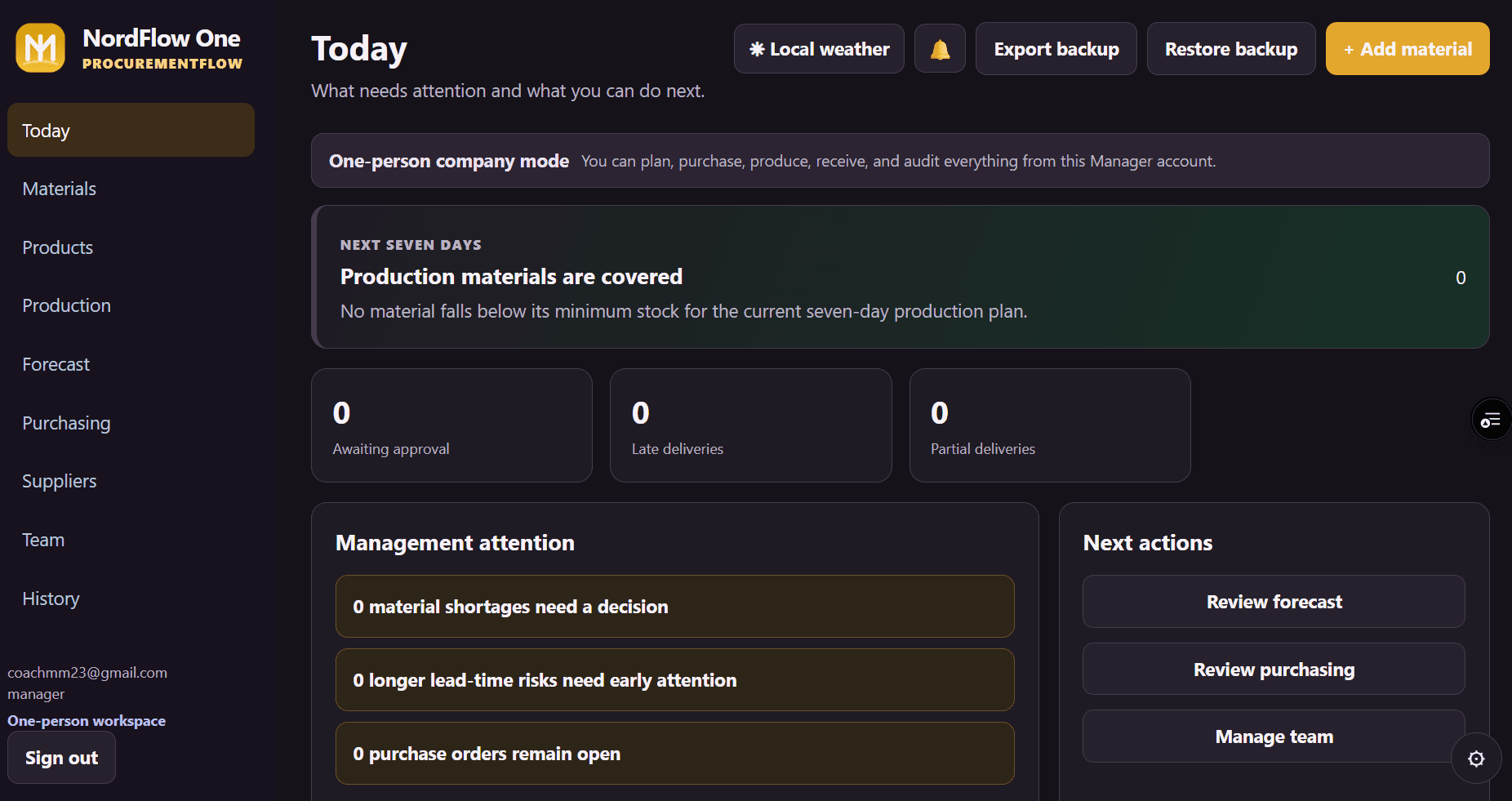Image resolution: width=1512 pixels, height=801 pixels.
Task: Click the 'Next actions' heading
Action: pyautogui.click(x=1147, y=543)
